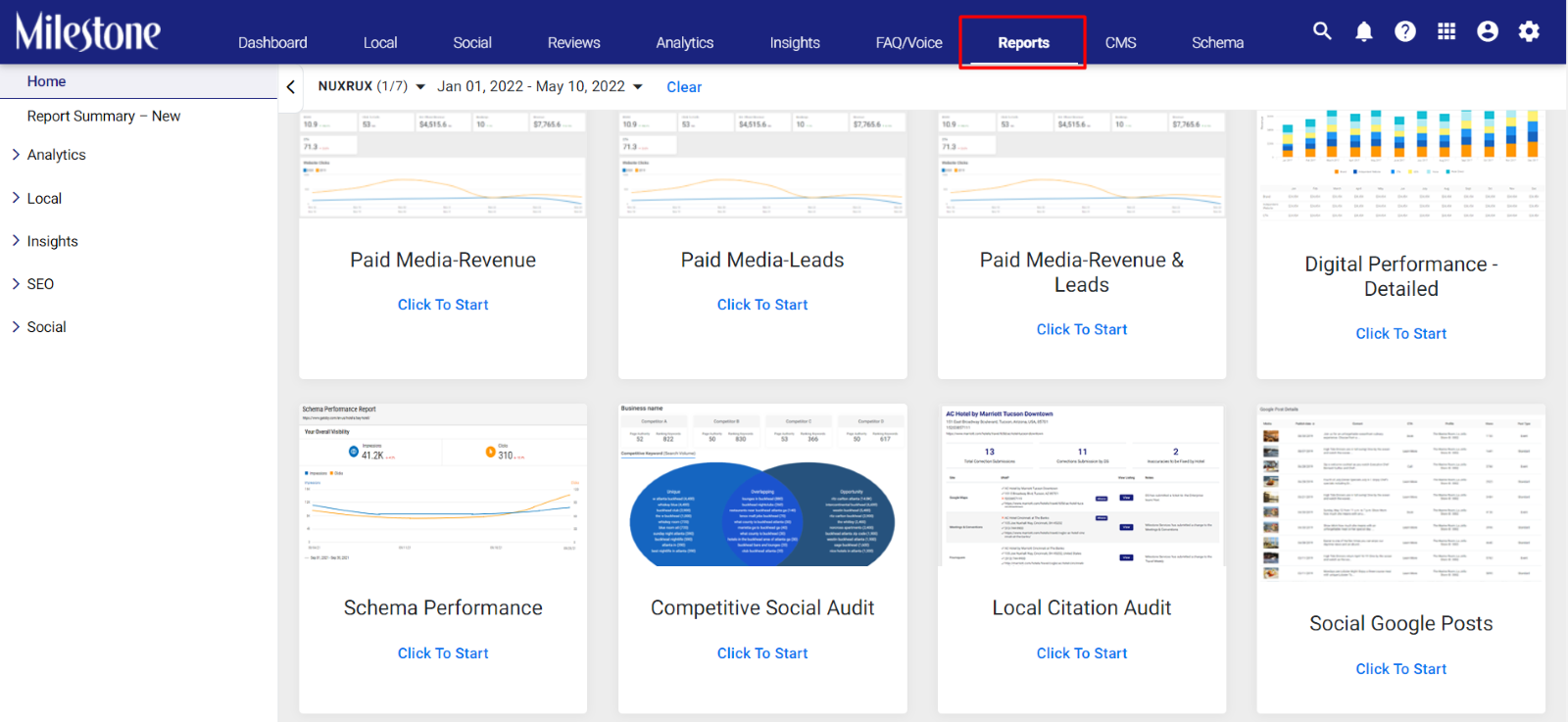Screen dimensions: 1568x722
Task: Open the NUXRUX (1/7) profile dropdown
Action: pyautogui.click(x=371, y=86)
